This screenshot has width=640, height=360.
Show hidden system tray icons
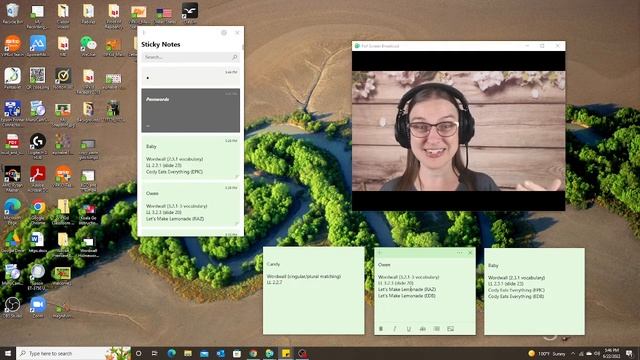pos(573,353)
